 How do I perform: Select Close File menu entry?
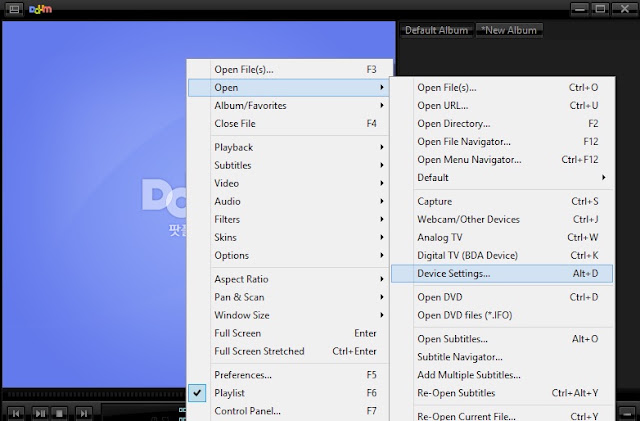pos(289,123)
